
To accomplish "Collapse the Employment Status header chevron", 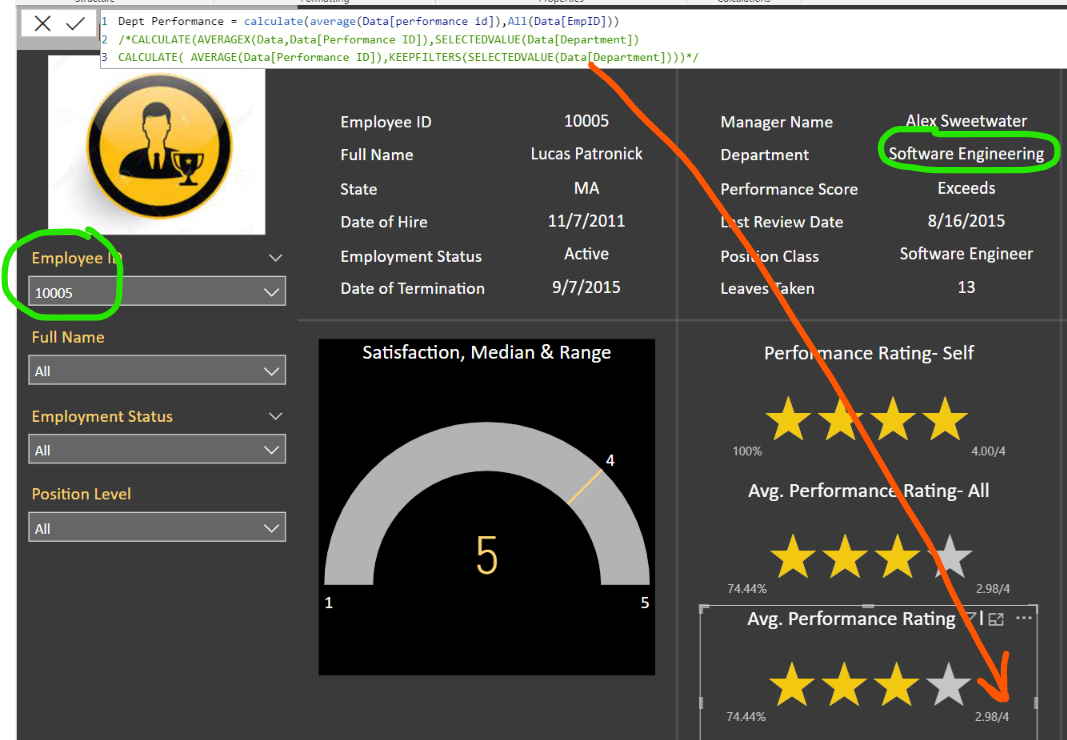I will 275,416.
